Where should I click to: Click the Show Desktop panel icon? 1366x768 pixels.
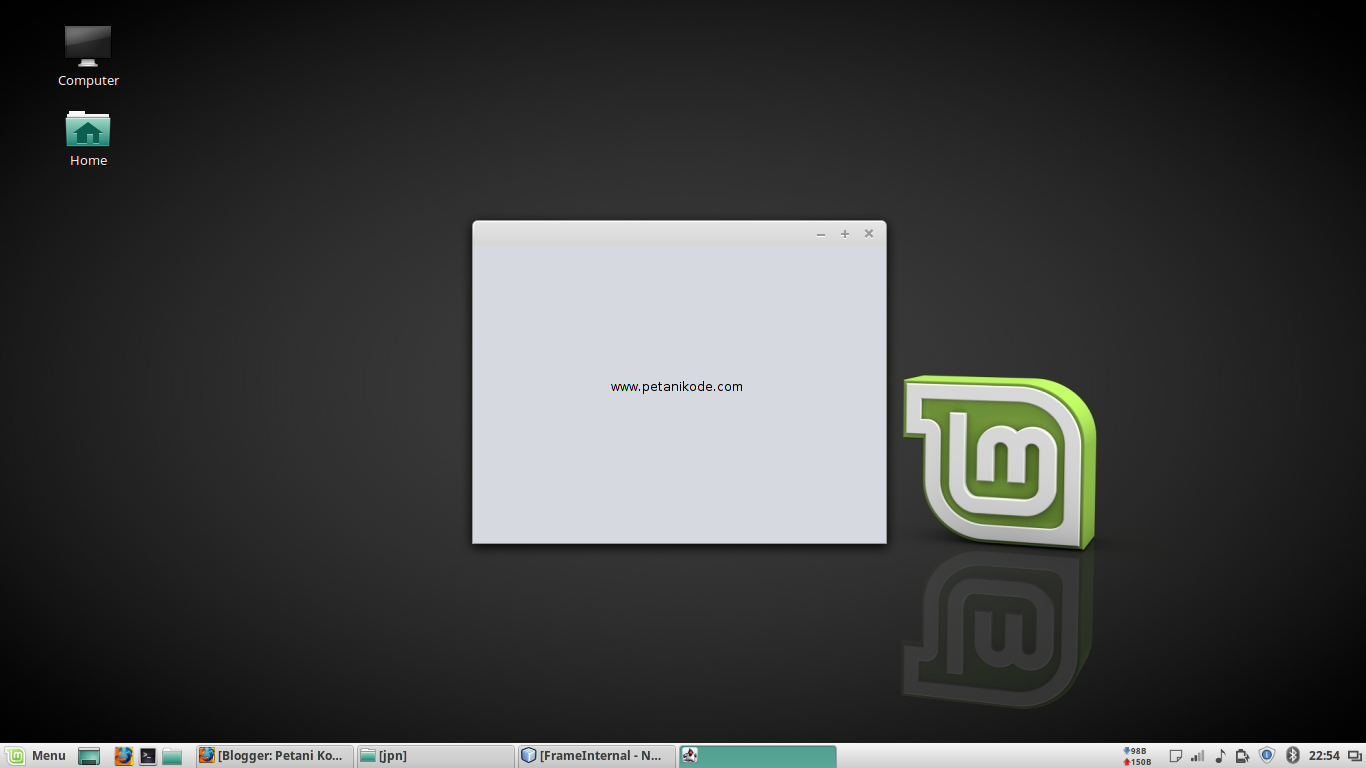[x=89, y=756]
